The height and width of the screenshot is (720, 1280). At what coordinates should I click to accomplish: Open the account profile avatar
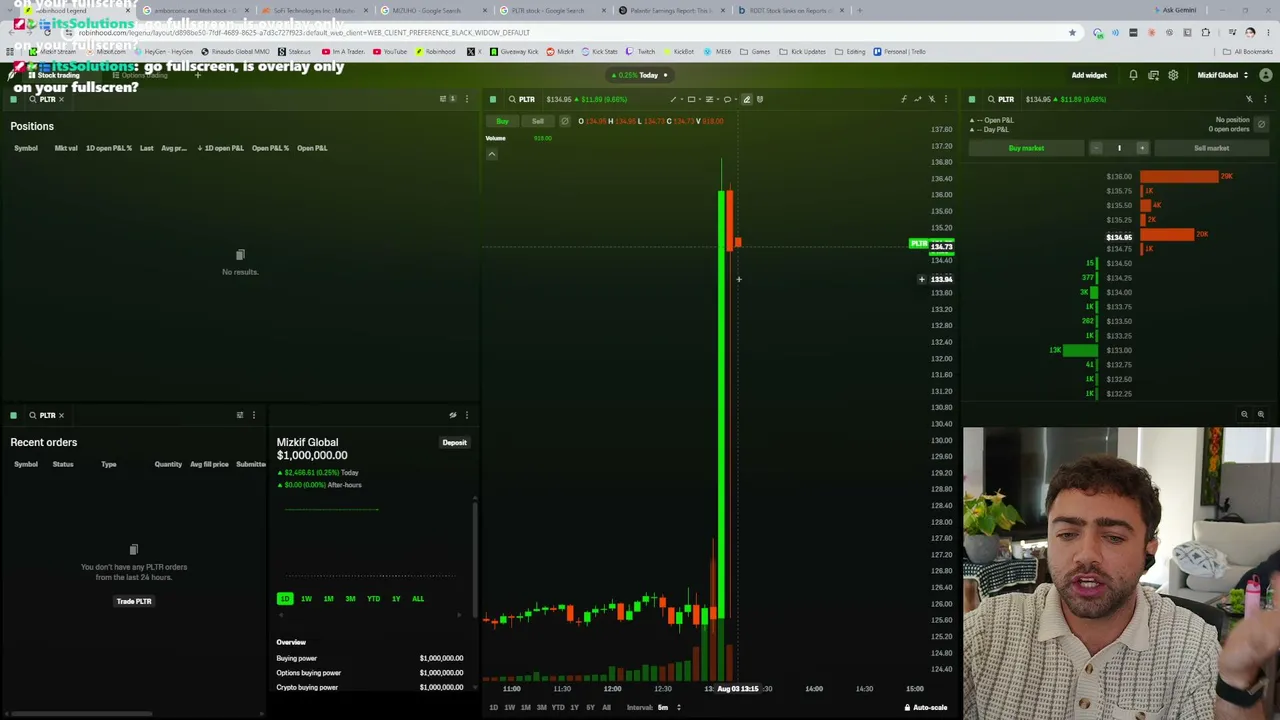coord(1266,75)
